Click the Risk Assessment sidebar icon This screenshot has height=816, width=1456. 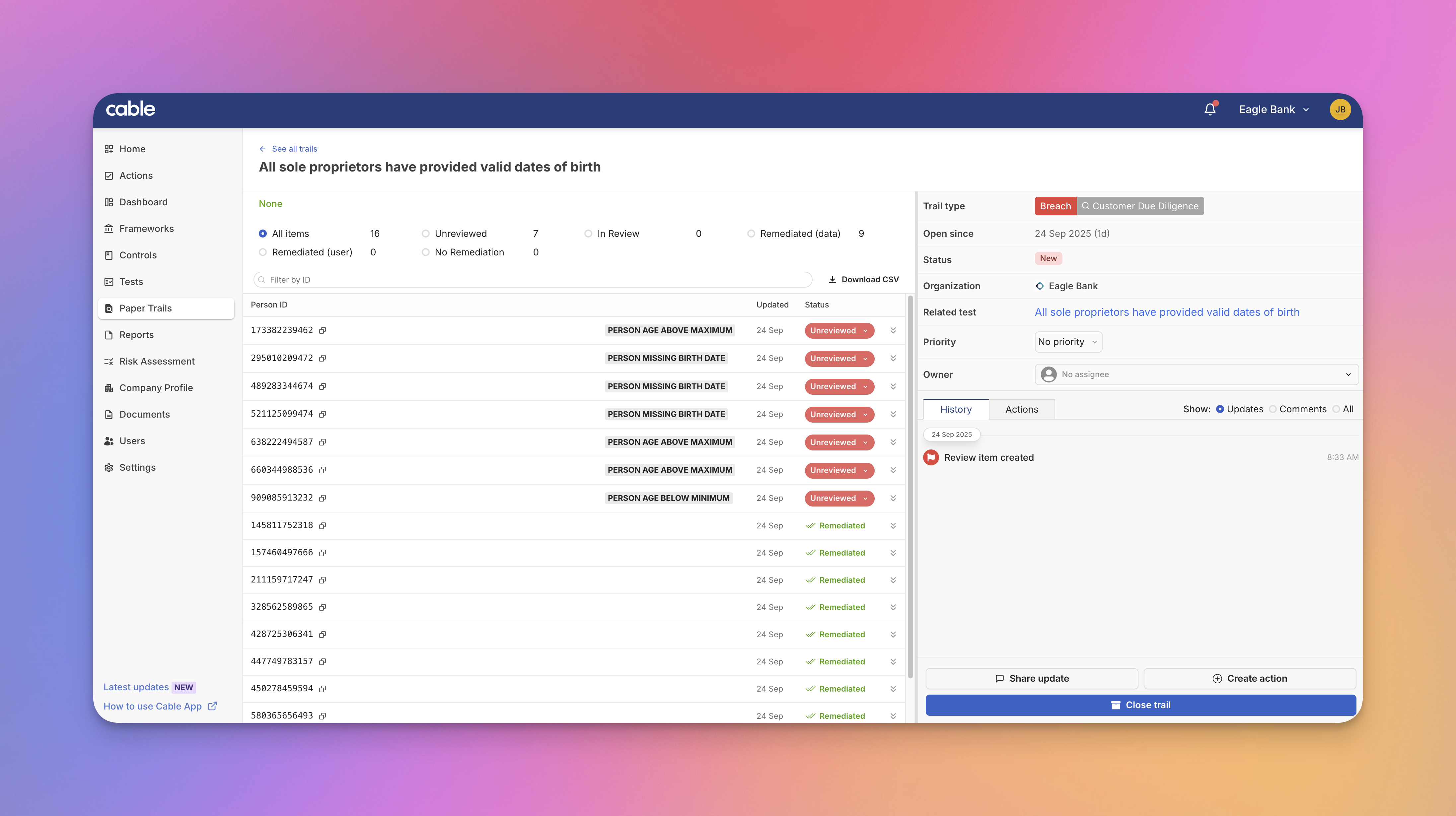pyautogui.click(x=109, y=361)
